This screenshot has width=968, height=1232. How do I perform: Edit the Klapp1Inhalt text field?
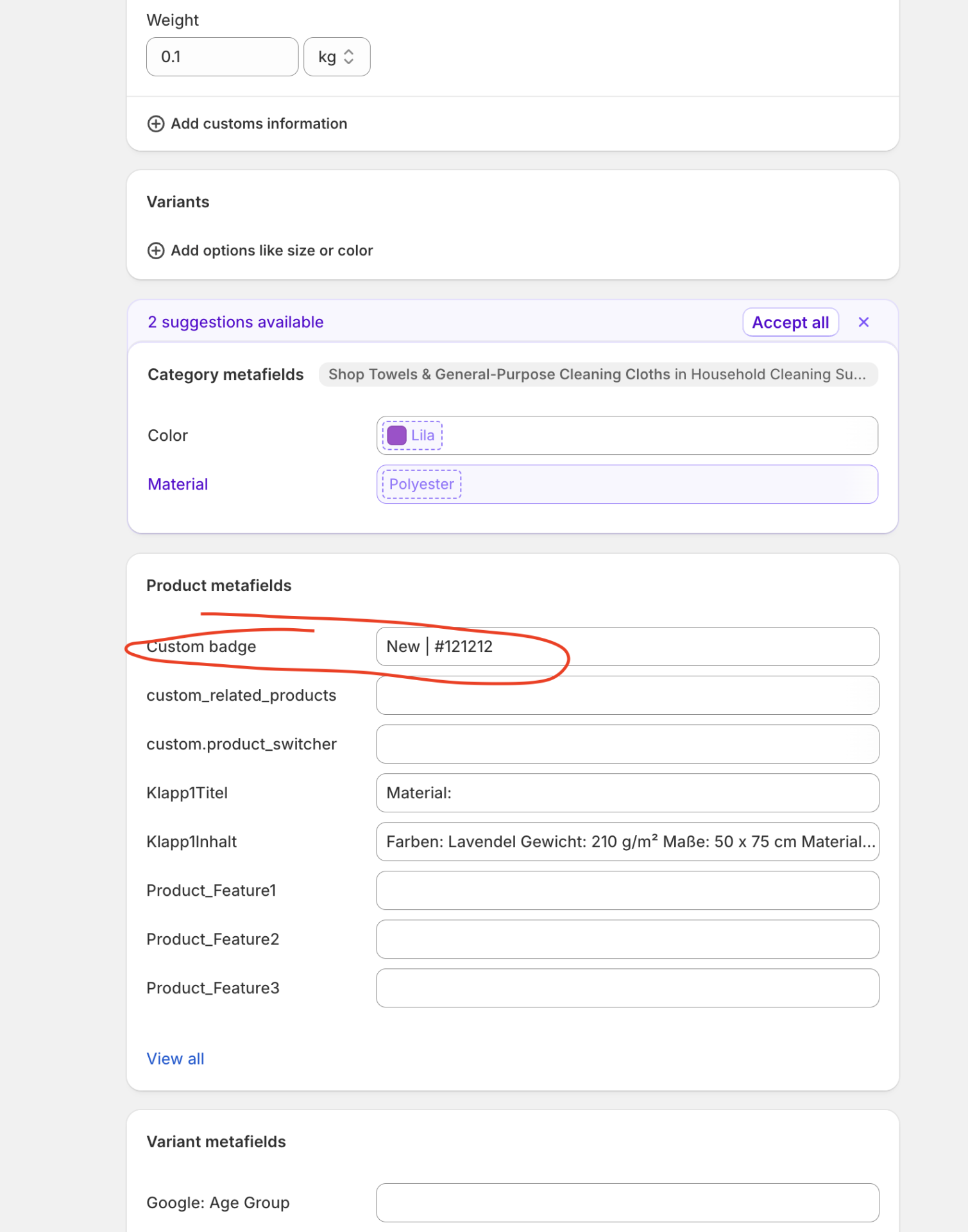(x=627, y=842)
